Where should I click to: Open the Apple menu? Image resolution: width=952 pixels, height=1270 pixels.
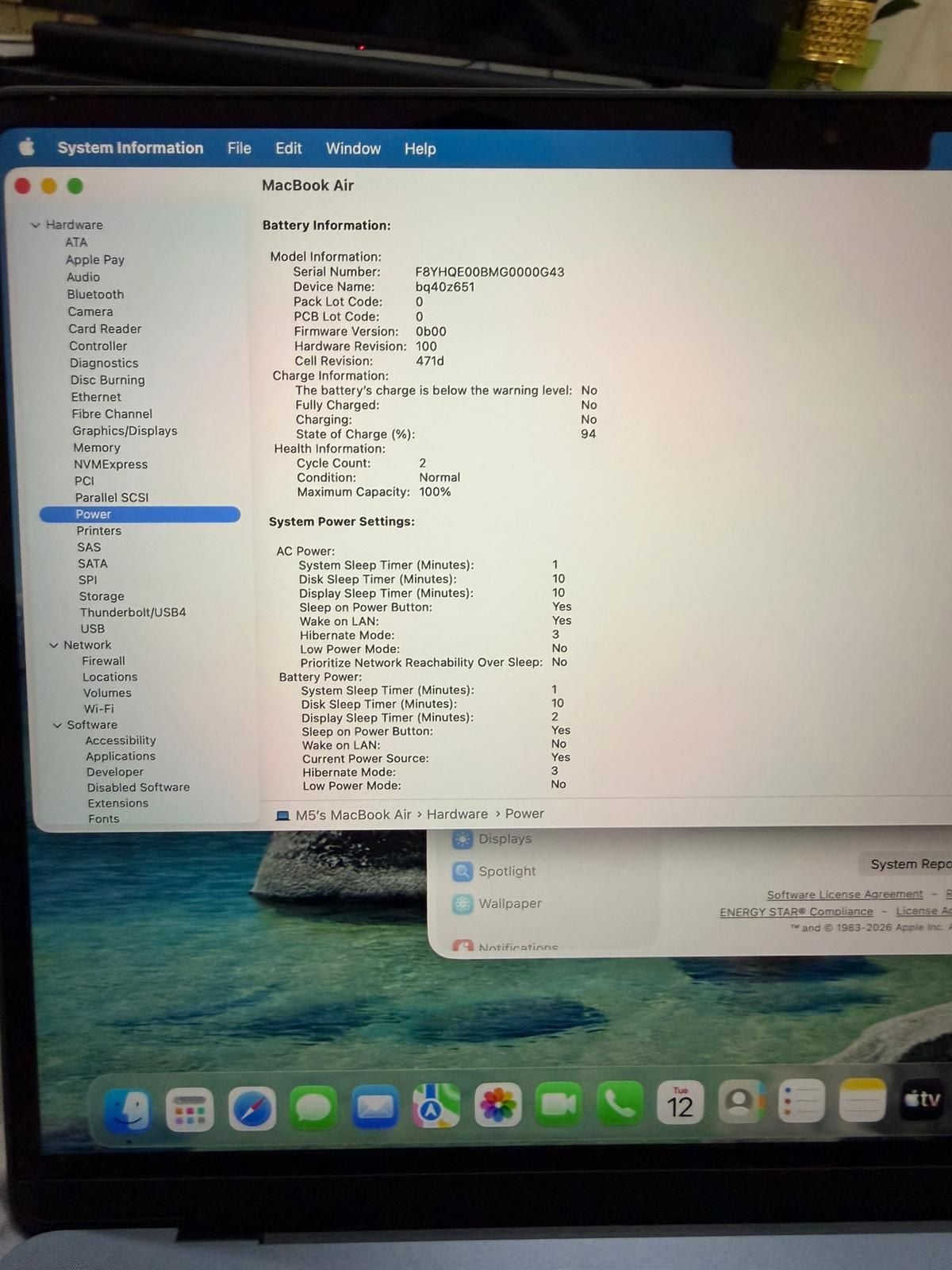tap(27, 148)
